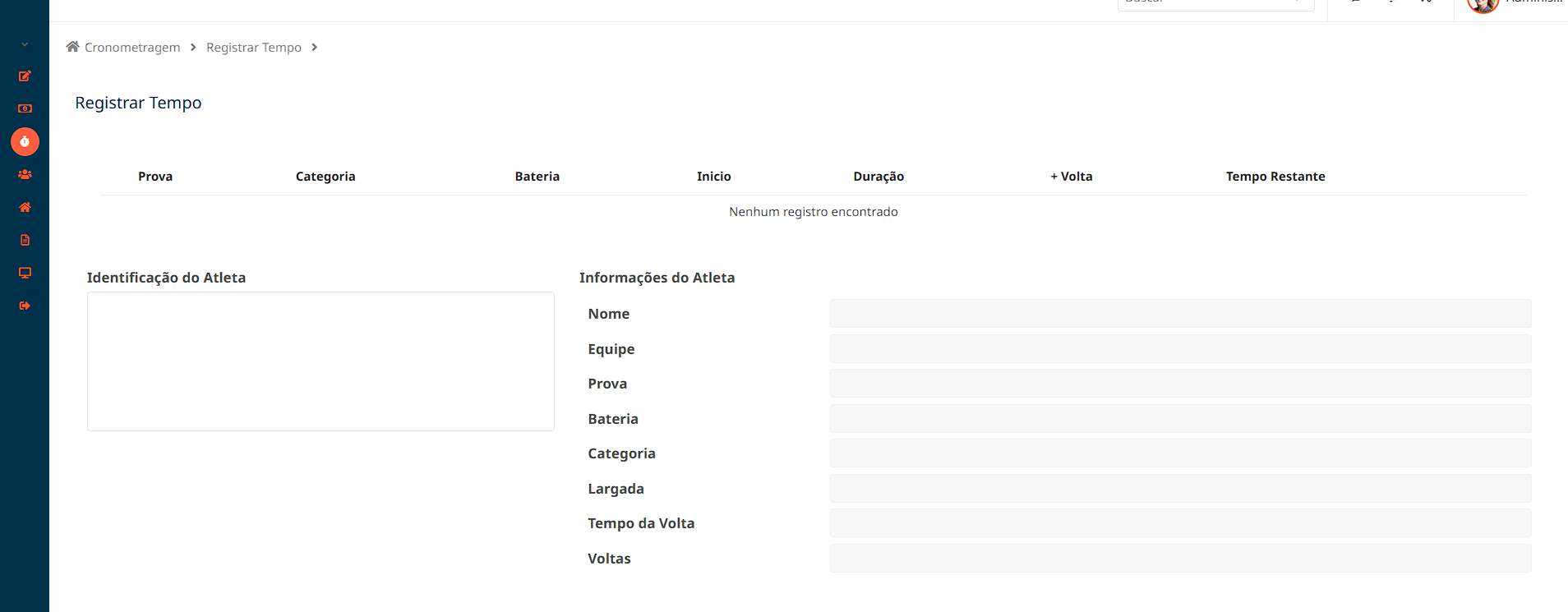Collapse the sidebar using the top chevron
1568x612 pixels.
25,45
